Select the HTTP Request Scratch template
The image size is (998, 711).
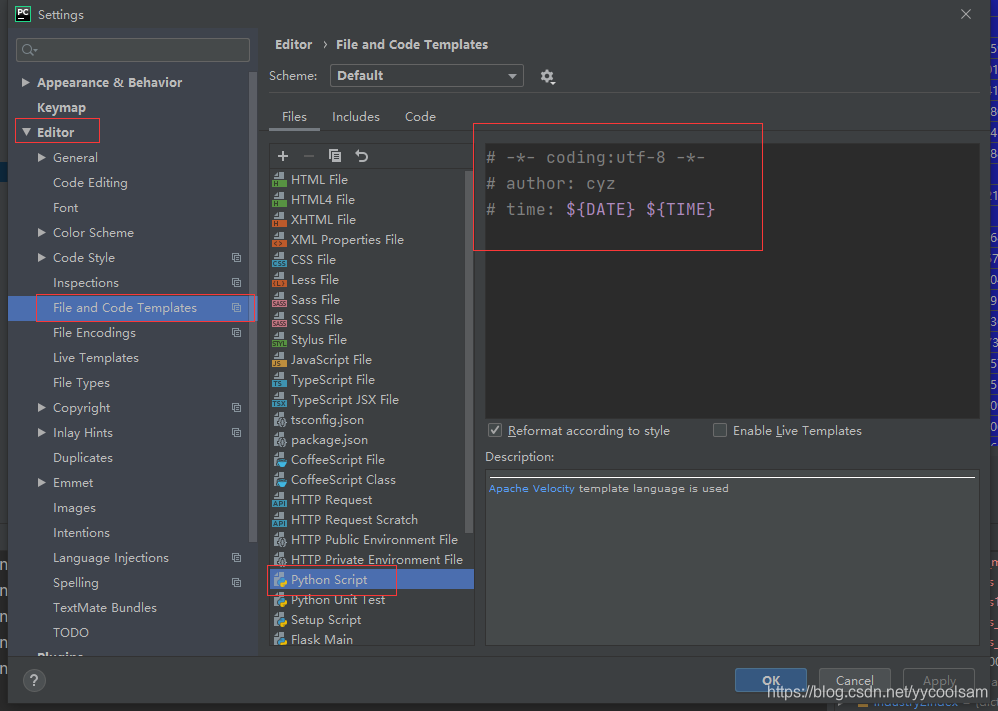pos(372,519)
